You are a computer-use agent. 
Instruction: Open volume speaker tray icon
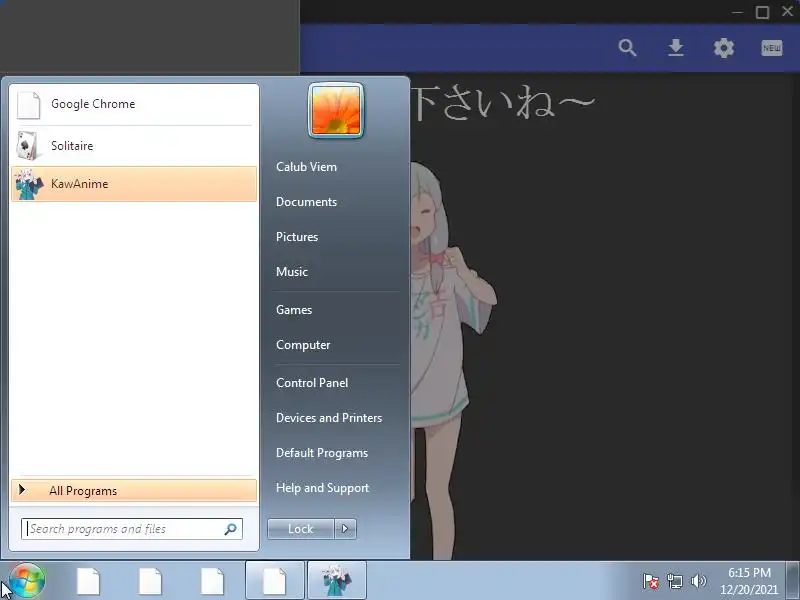[698, 581]
